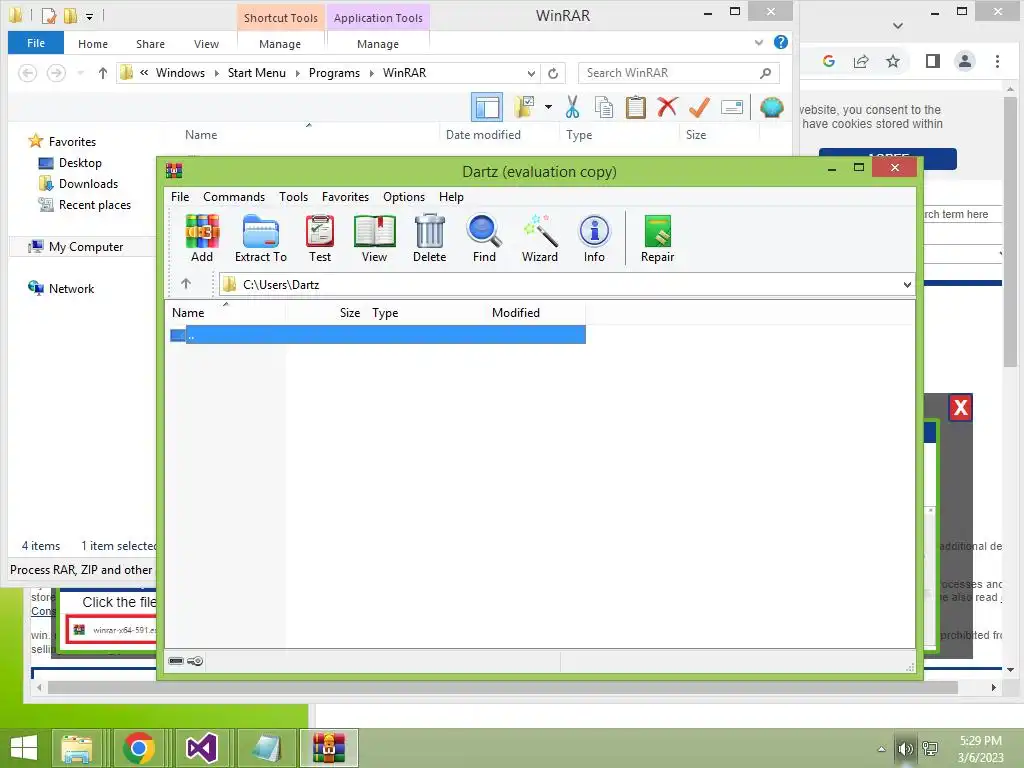This screenshot has width=1024, height=768.
Task: Open the Find magnifier tool
Action: point(484,238)
